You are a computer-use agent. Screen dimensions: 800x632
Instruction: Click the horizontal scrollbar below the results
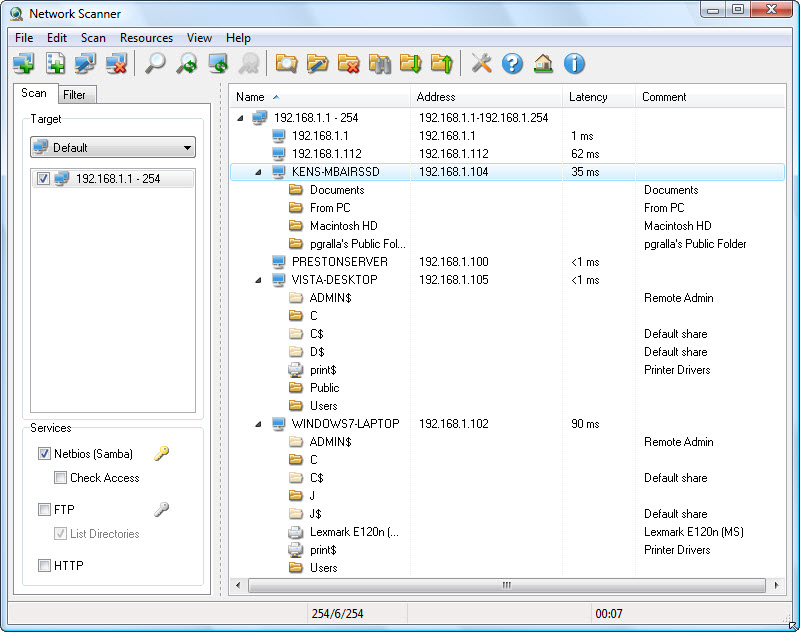point(505,585)
